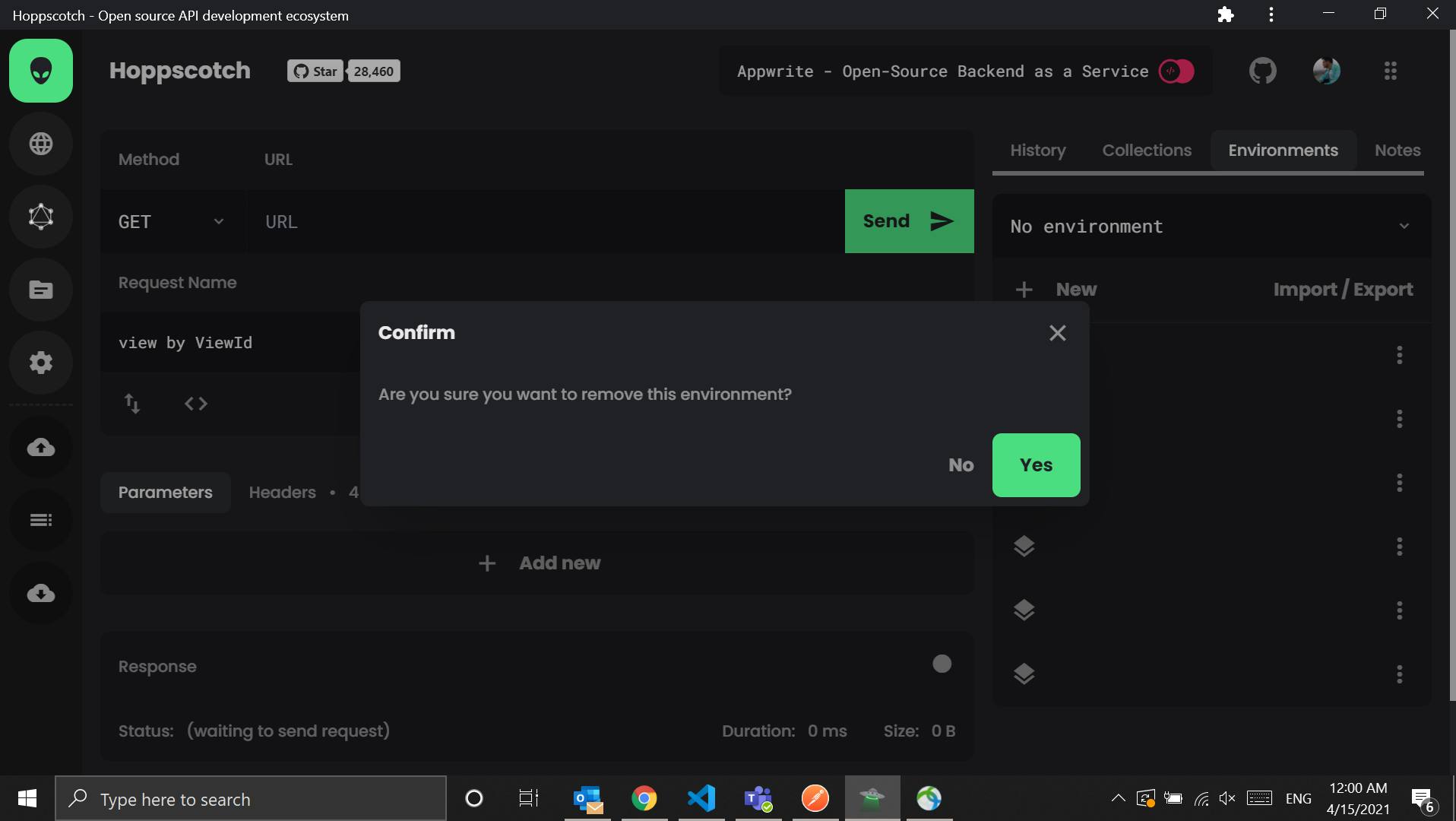The height and width of the screenshot is (821, 1456).
Task: Switch to the Notes tab
Action: [x=1397, y=151]
